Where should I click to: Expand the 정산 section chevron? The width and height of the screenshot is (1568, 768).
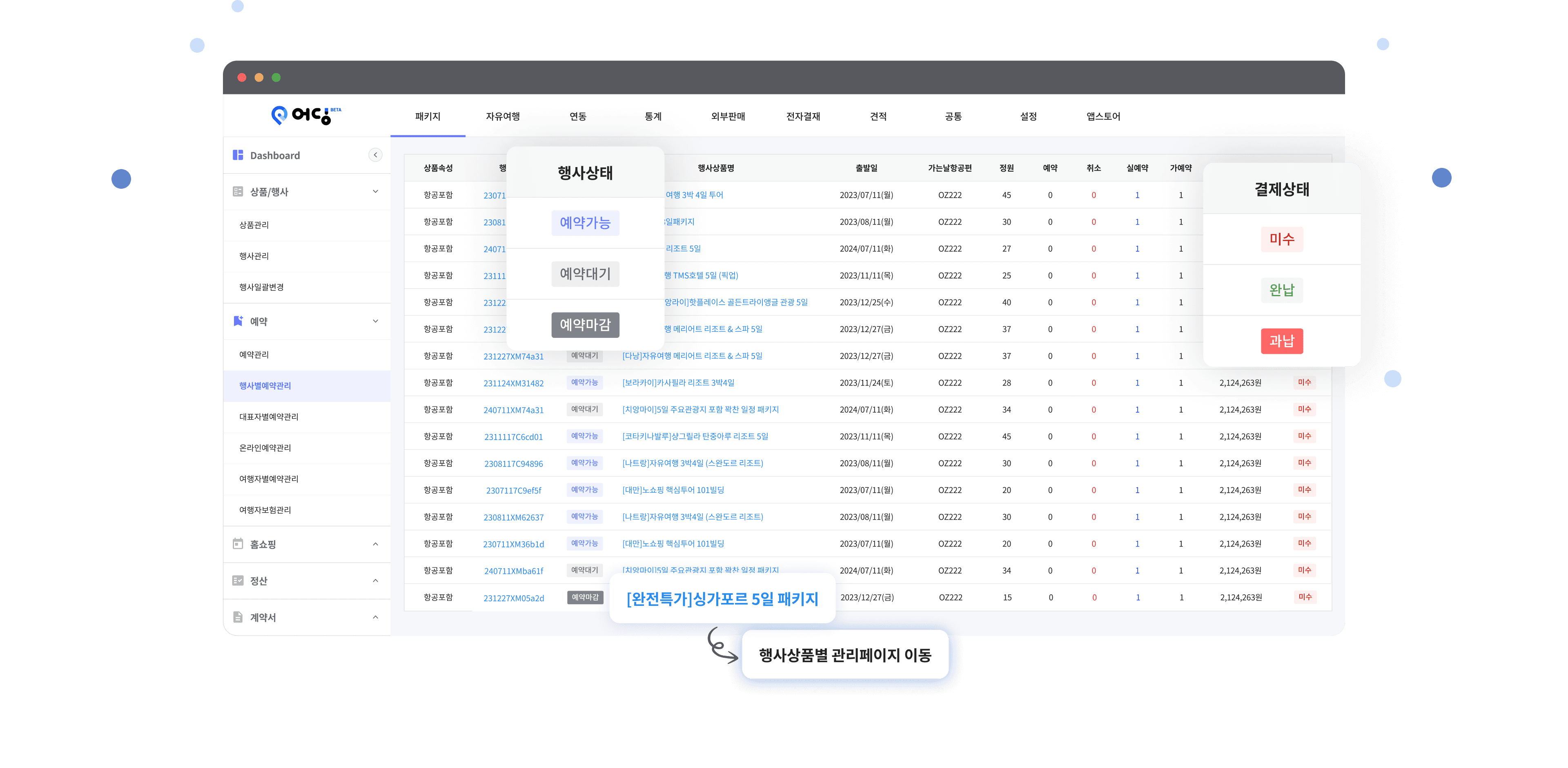pos(376,580)
